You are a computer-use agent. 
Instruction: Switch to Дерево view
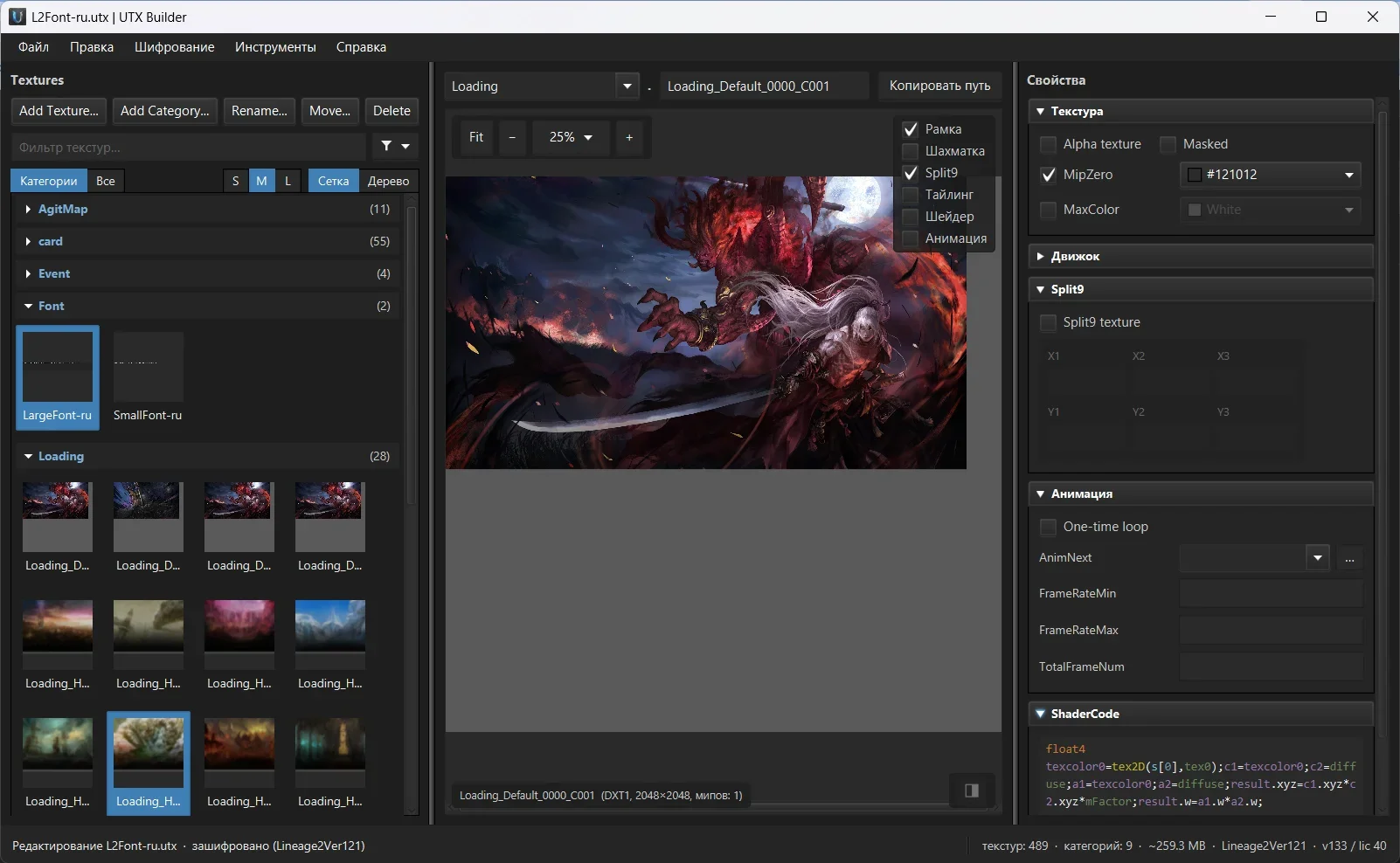388,181
